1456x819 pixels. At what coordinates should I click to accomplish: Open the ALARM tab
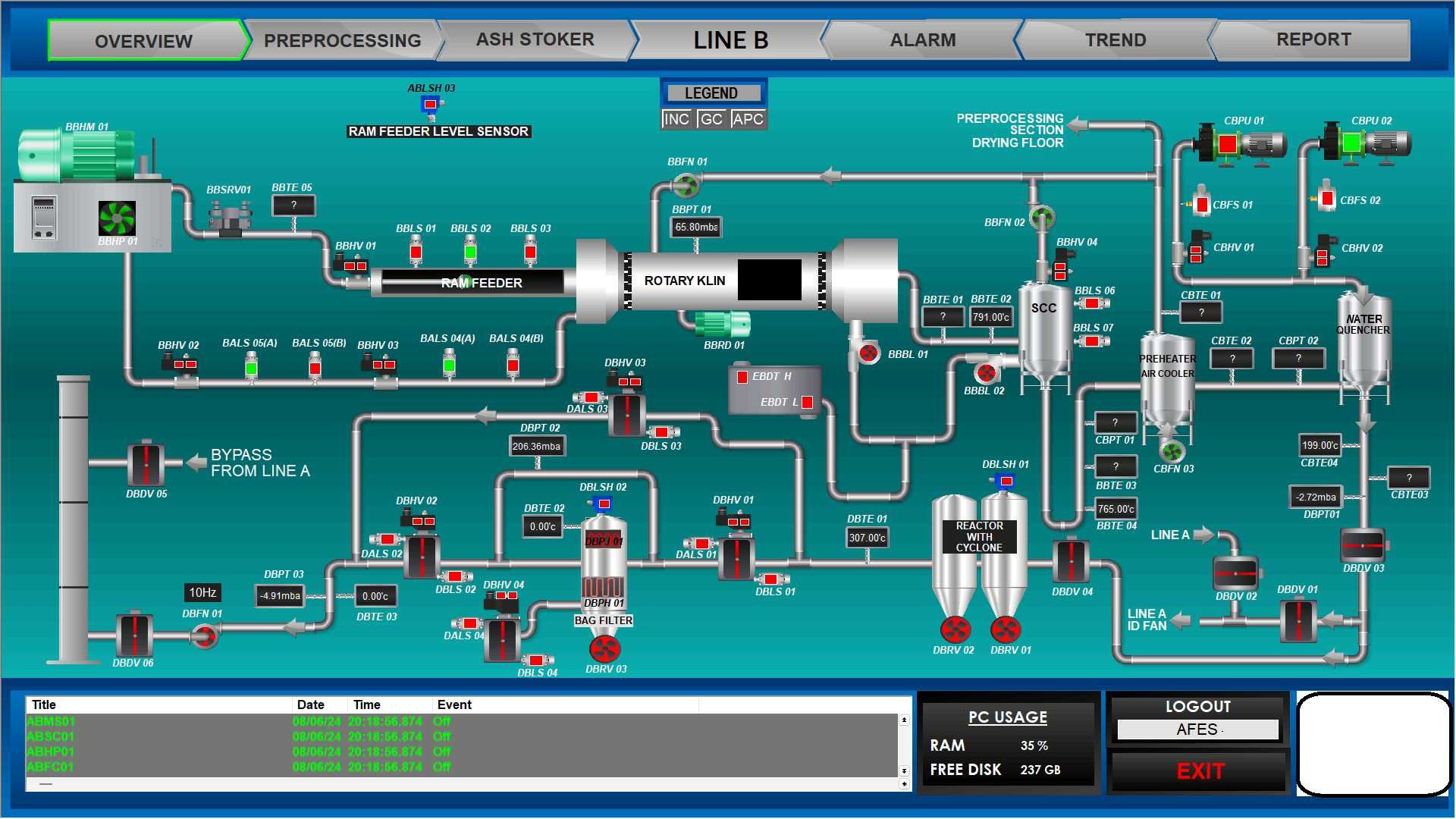(922, 40)
